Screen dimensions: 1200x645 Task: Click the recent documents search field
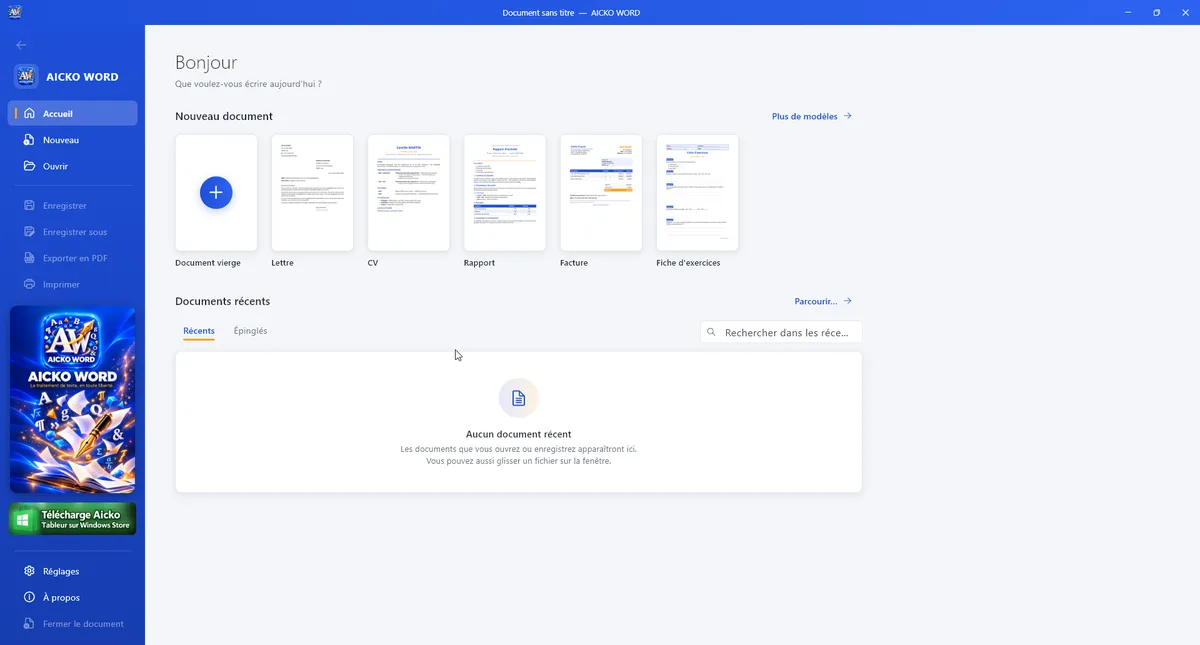click(781, 332)
